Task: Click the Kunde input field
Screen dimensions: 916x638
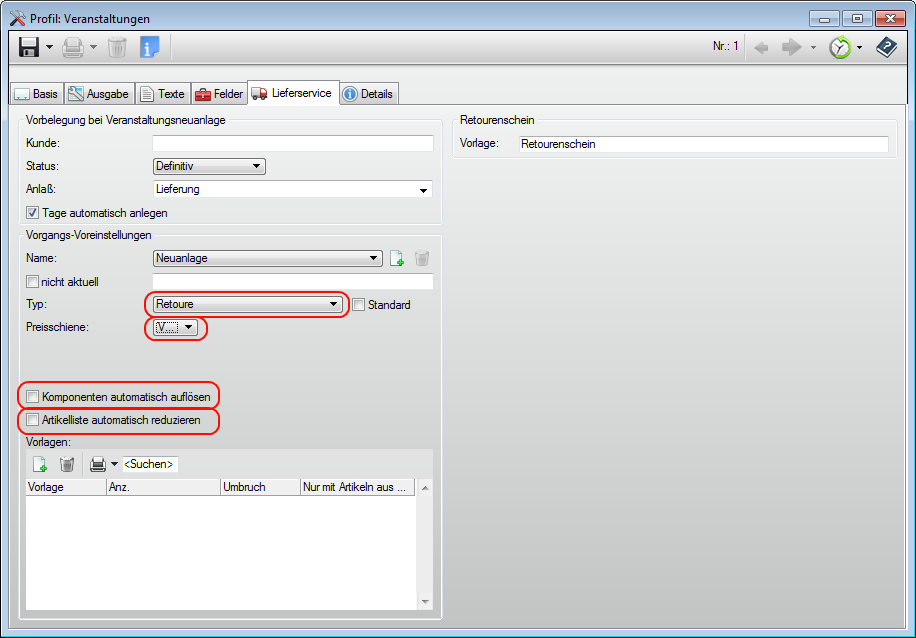Action: click(292, 144)
